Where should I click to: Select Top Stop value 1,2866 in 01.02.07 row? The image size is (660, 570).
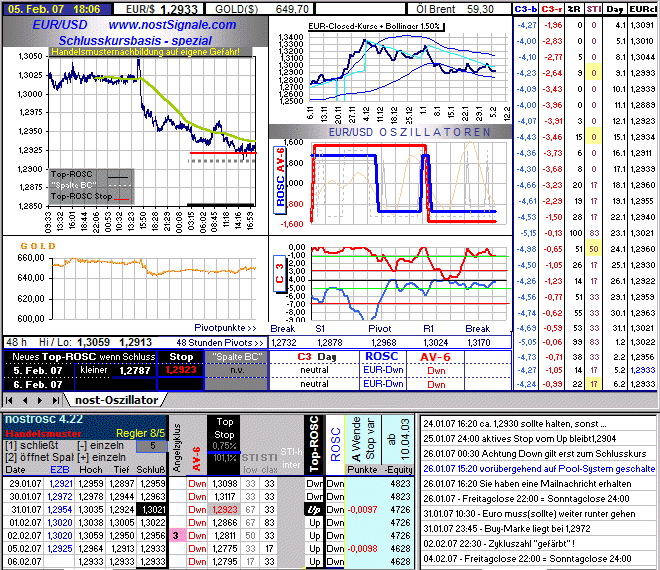click(224, 523)
